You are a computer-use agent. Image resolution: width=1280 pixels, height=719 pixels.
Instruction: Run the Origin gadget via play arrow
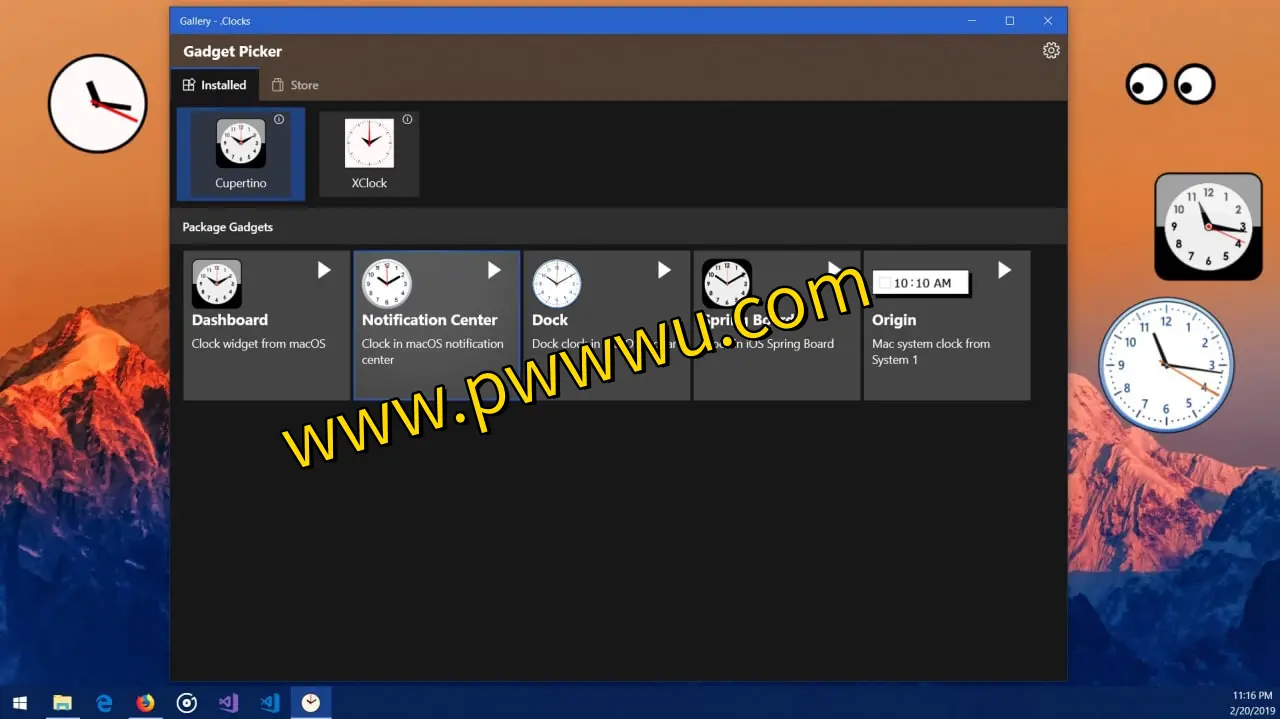[1004, 270]
